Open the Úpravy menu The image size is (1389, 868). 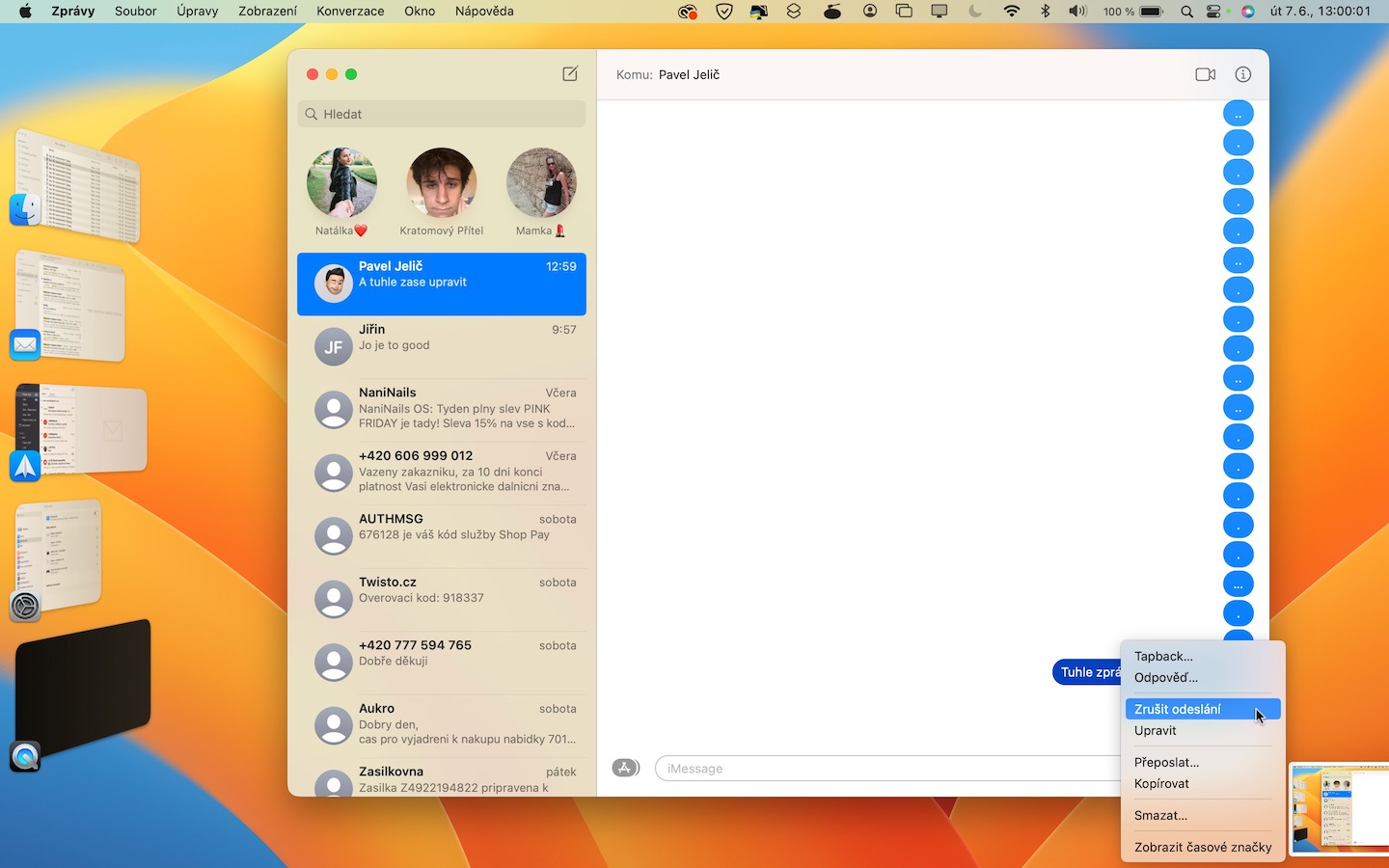click(x=198, y=12)
